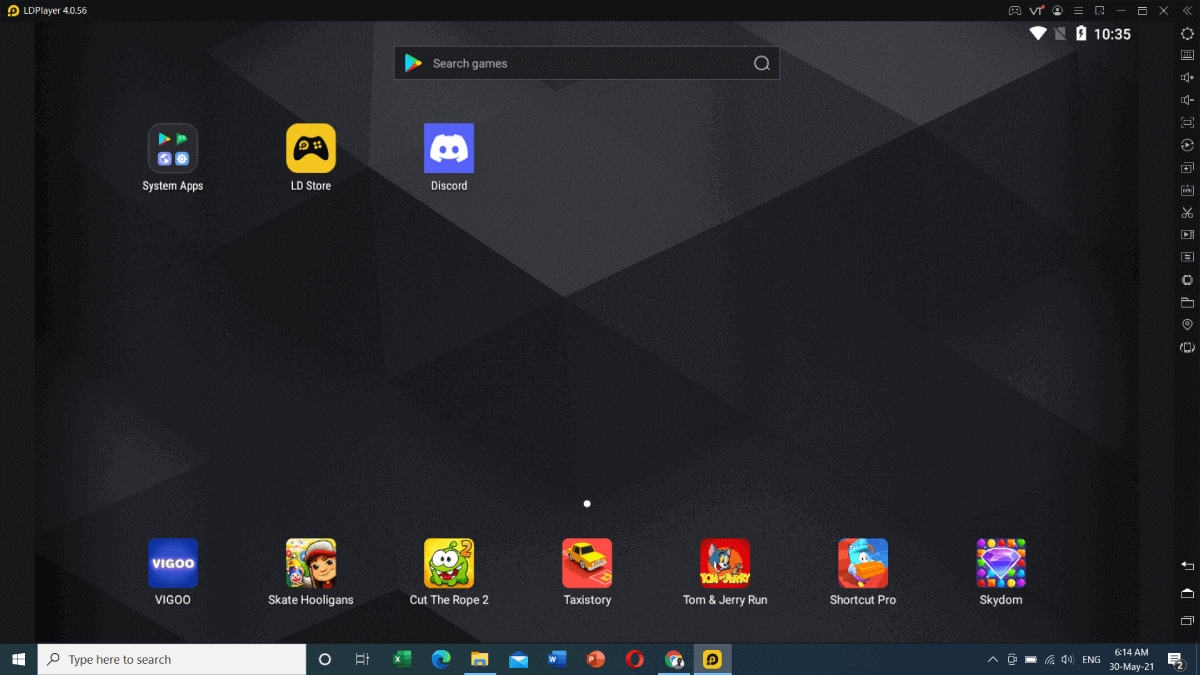Click the Android Wi-Fi status icon

(1038, 34)
